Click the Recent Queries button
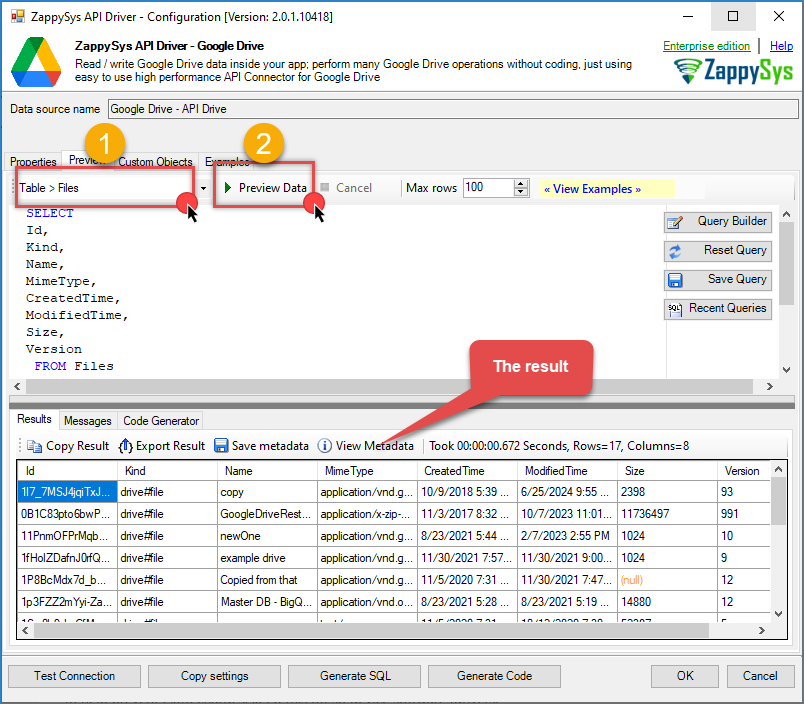The width and height of the screenshot is (804, 704). click(x=718, y=309)
